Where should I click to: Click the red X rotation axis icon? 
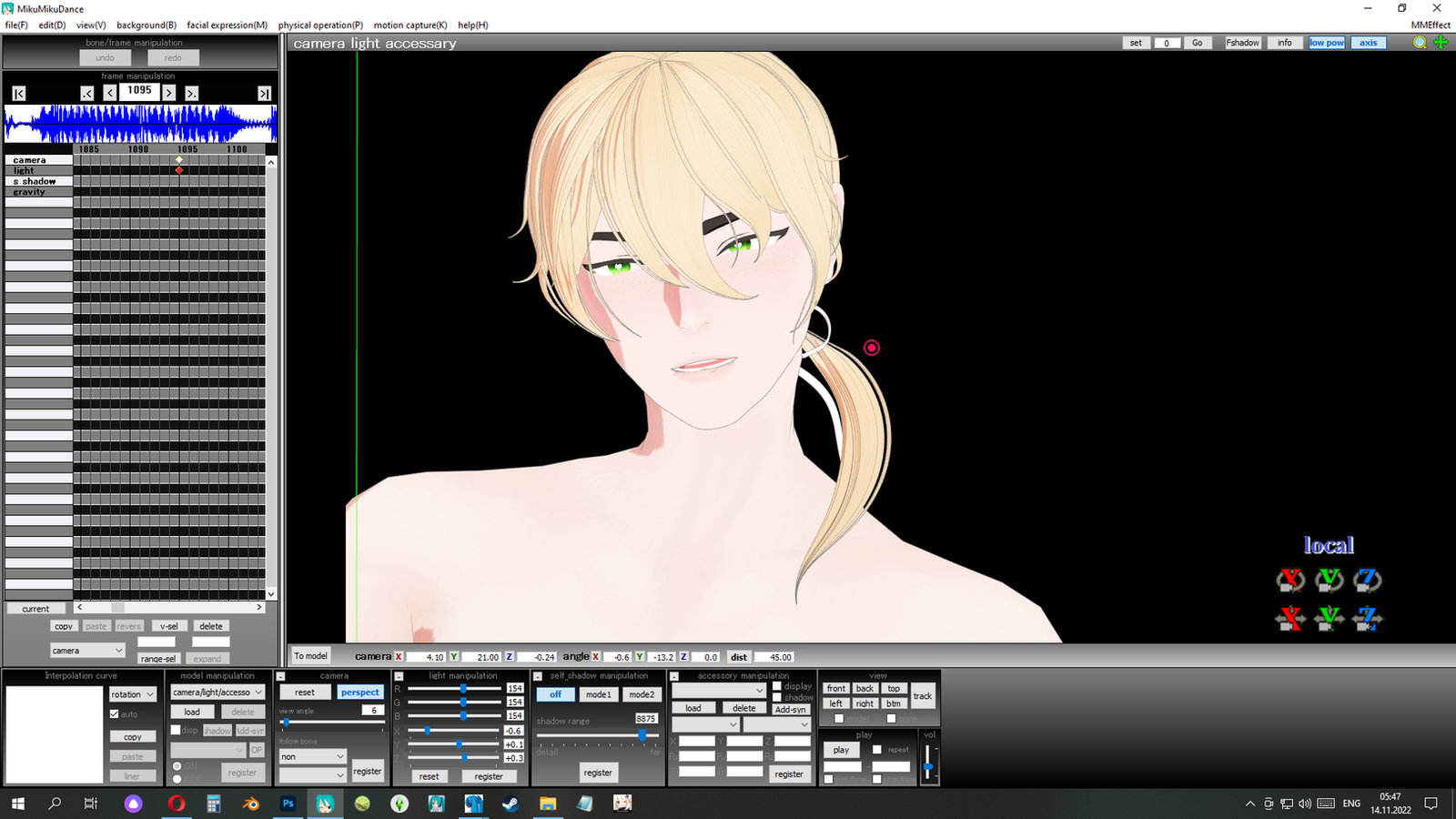click(x=1290, y=580)
